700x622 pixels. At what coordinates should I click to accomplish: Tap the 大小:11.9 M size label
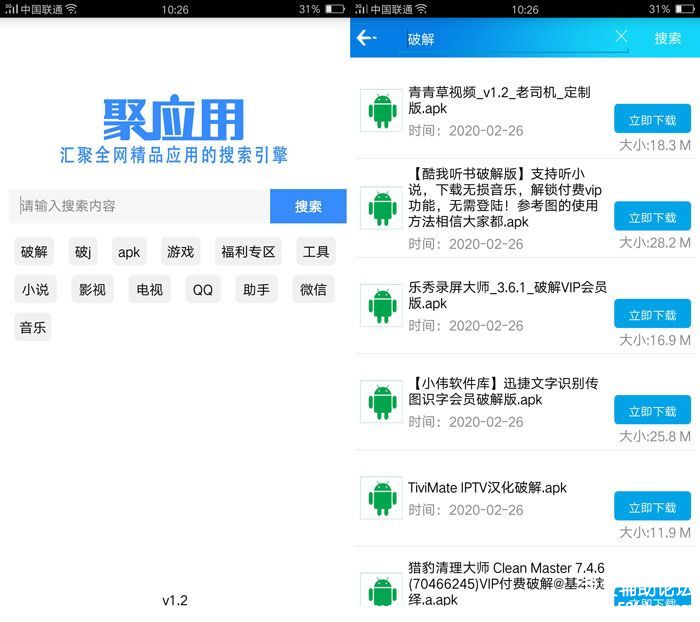point(654,532)
